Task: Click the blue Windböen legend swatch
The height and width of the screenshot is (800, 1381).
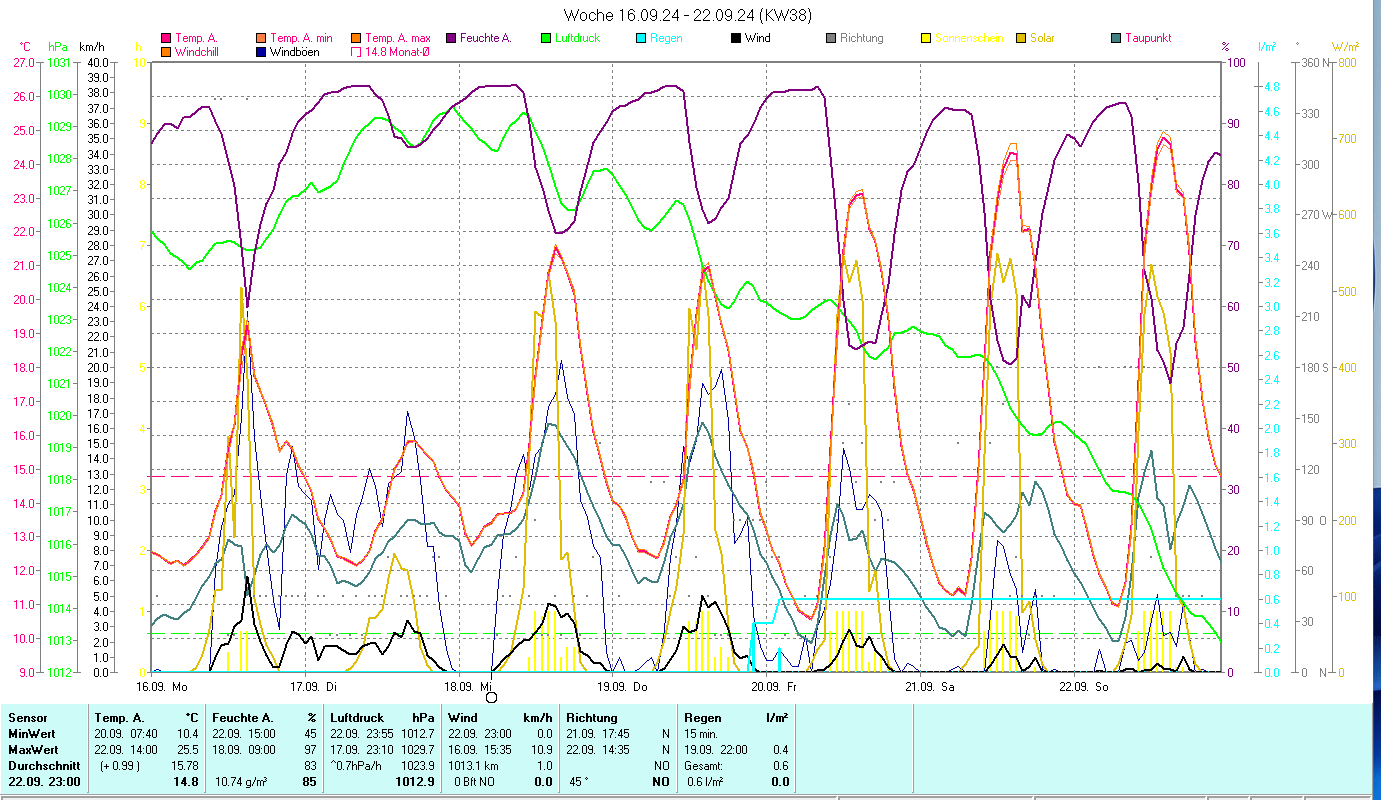Action: (x=261, y=52)
